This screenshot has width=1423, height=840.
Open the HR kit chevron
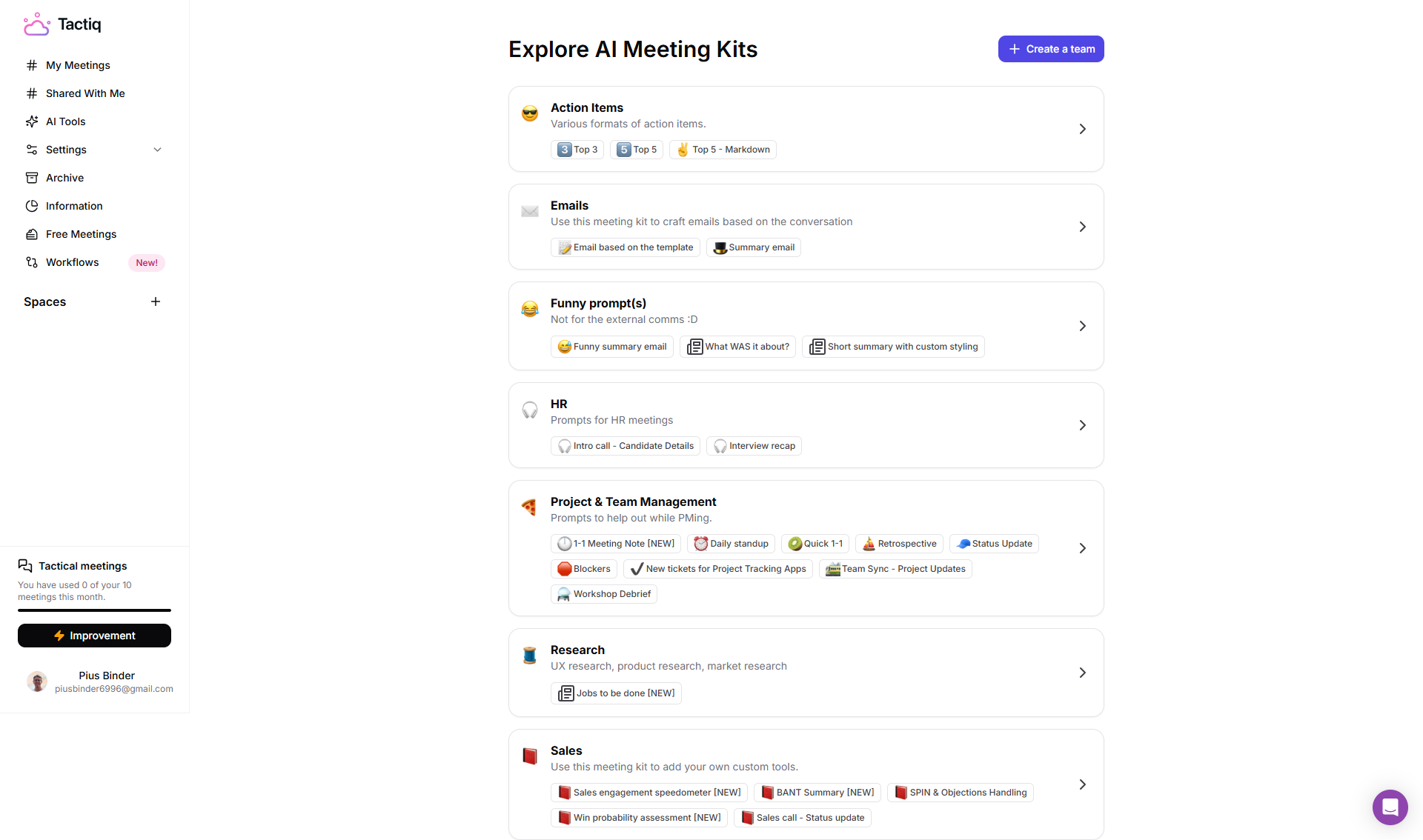1082,425
